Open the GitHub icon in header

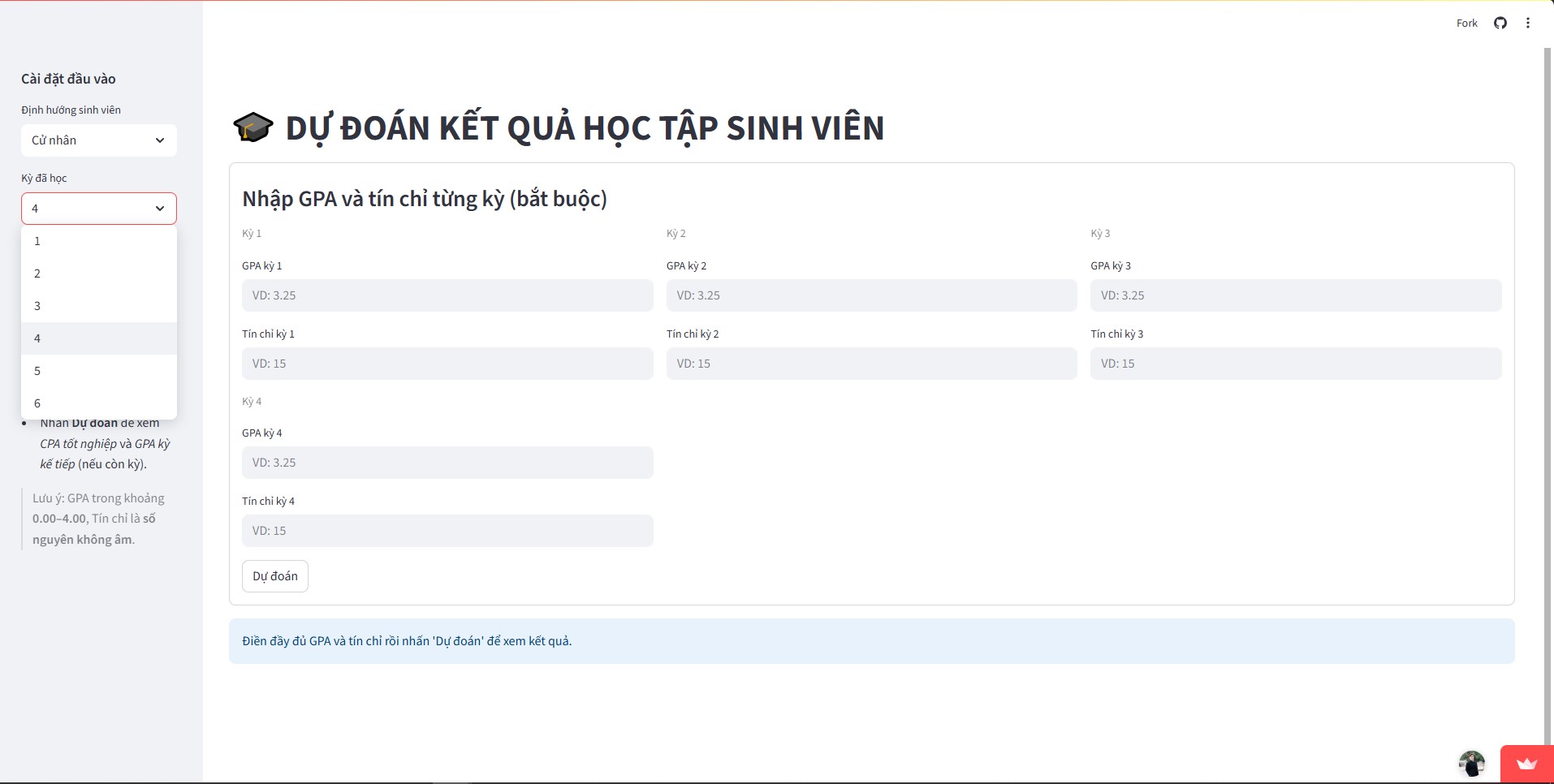pyautogui.click(x=1500, y=23)
